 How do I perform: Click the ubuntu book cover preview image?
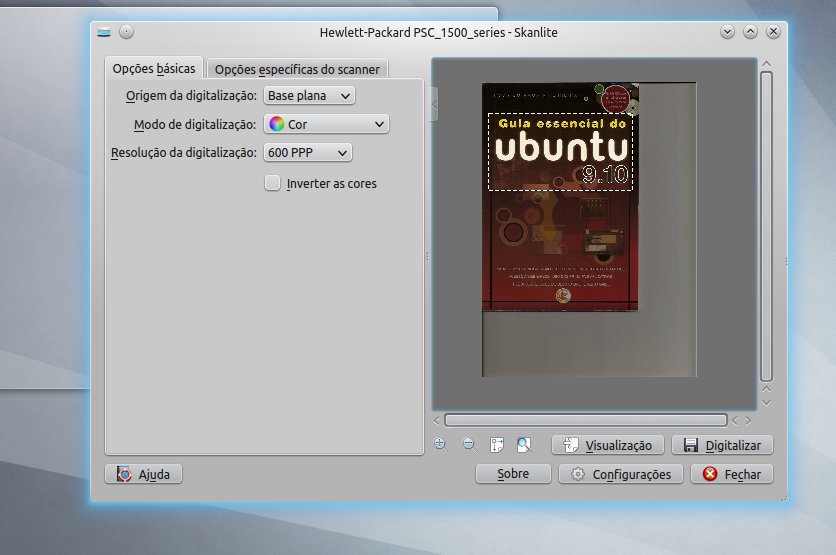(560, 196)
